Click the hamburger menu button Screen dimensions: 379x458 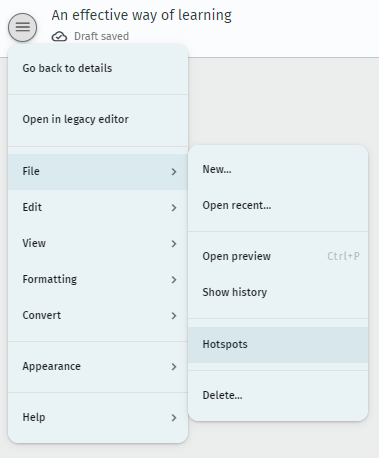(22, 27)
